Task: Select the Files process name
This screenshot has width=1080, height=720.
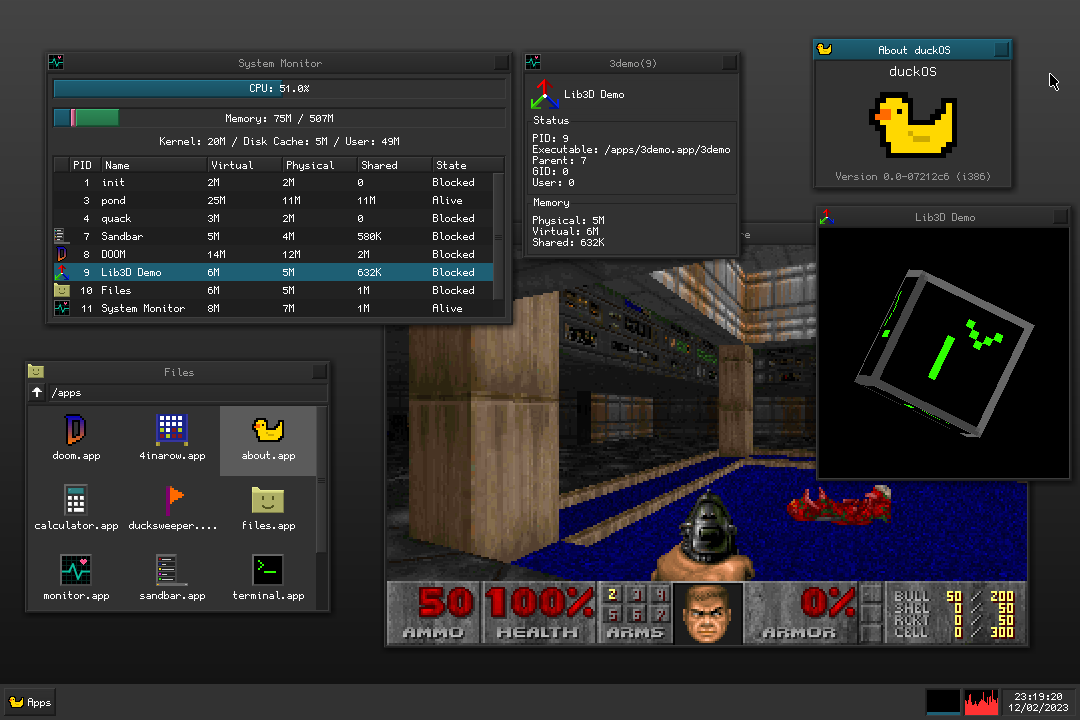Action: (x=116, y=290)
